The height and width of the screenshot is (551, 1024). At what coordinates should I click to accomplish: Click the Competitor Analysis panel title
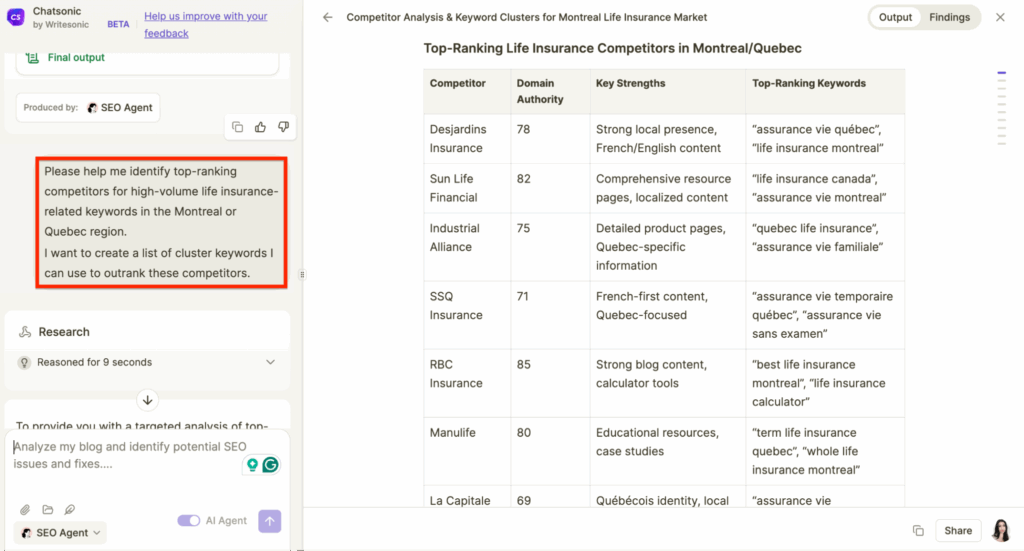pyautogui.click(x=526, y=18)
